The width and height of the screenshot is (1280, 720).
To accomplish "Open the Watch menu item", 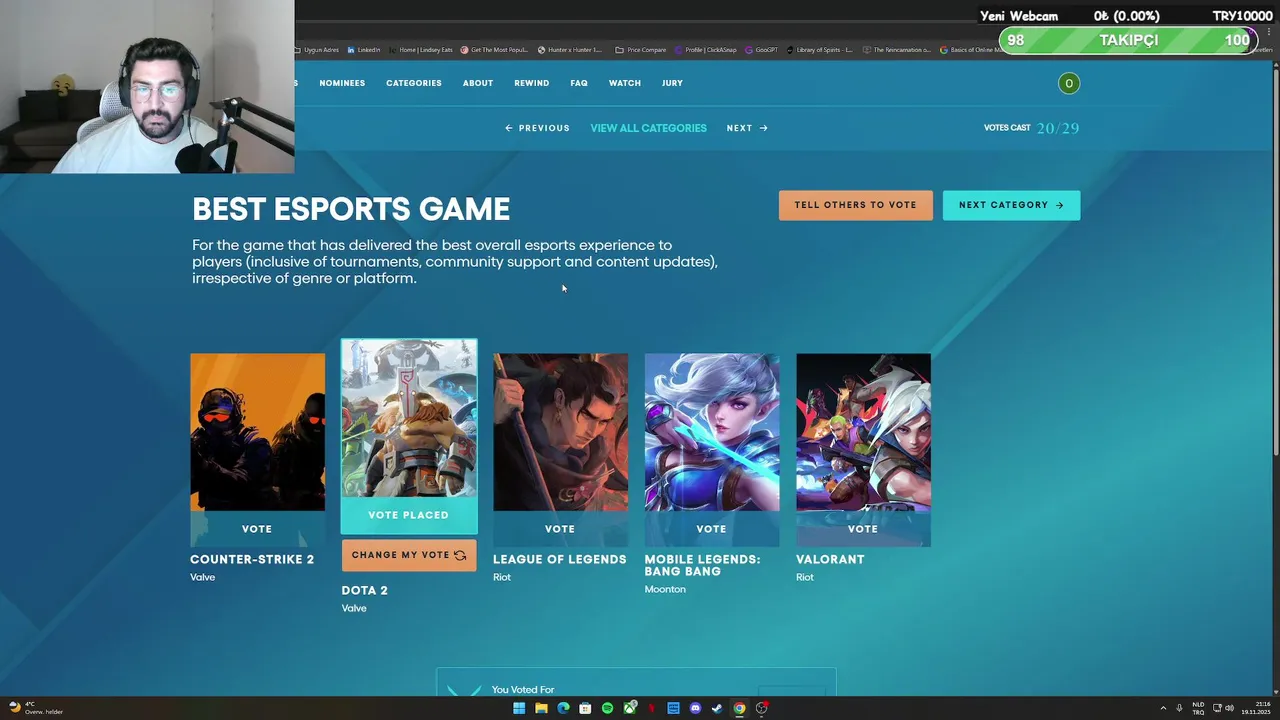I will (625, 83).
